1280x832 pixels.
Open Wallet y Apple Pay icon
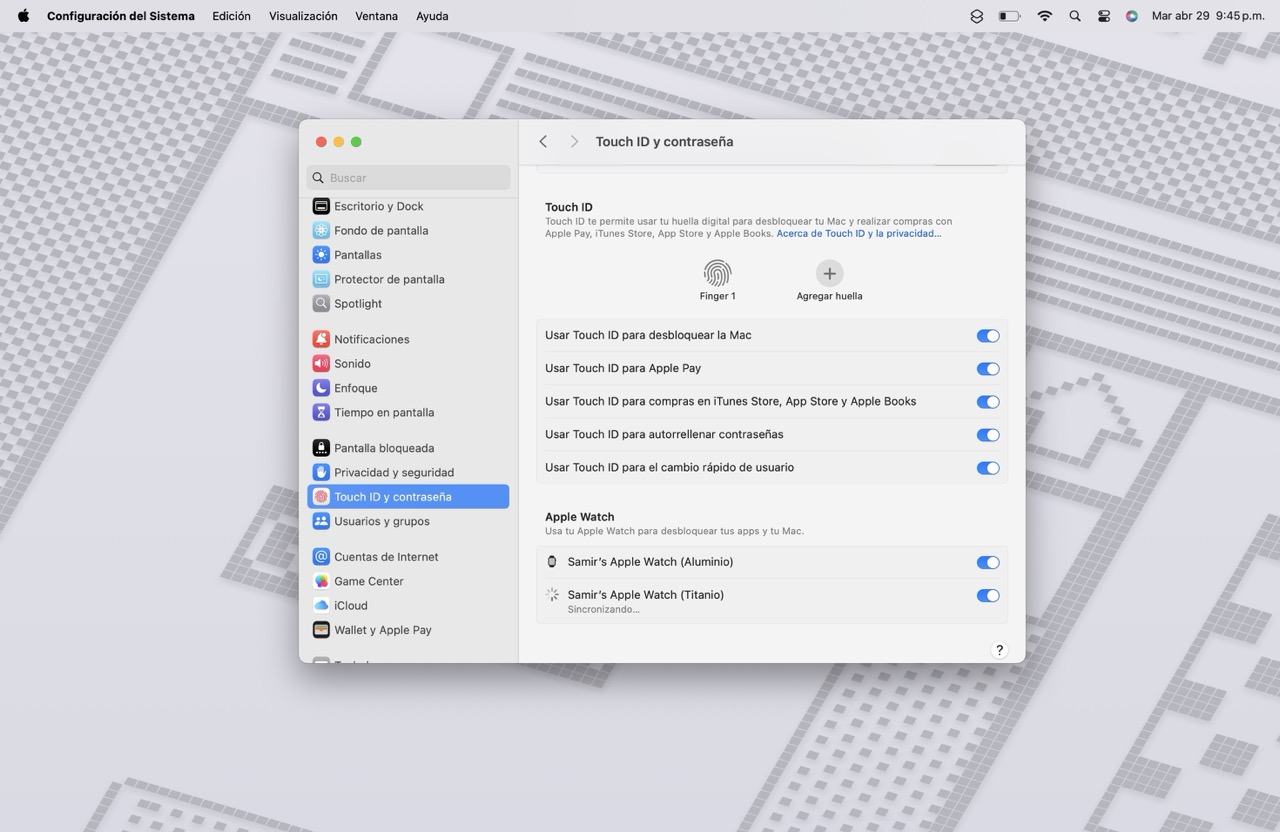[321, 630]
